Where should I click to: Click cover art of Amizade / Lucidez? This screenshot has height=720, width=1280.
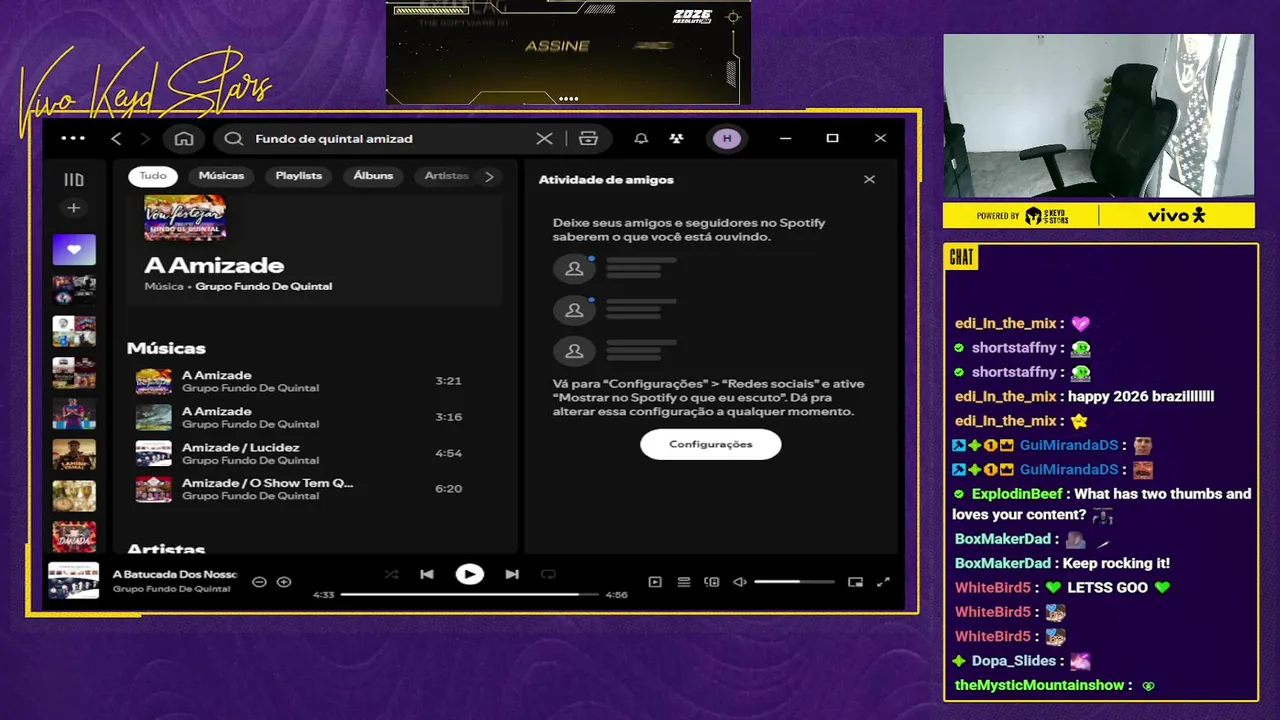click(x=154, y=453)
